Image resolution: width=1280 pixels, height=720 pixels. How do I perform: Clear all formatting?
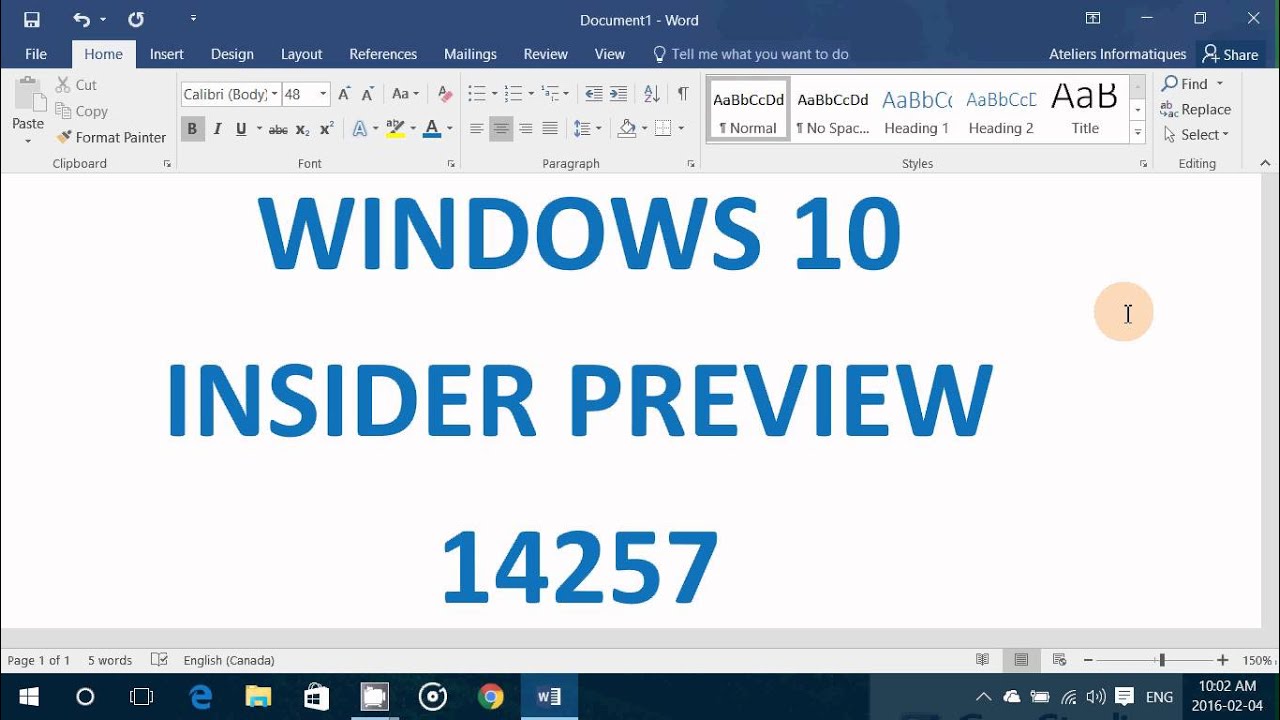click(x=446, y=94)
